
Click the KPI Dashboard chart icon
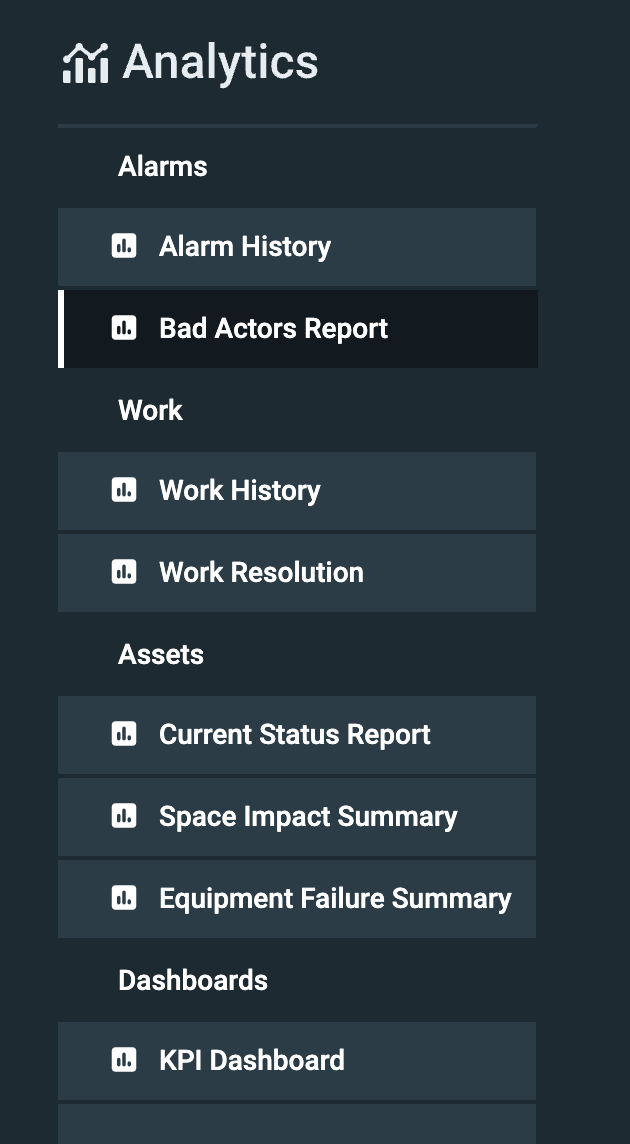click(x=124, y=1060)
